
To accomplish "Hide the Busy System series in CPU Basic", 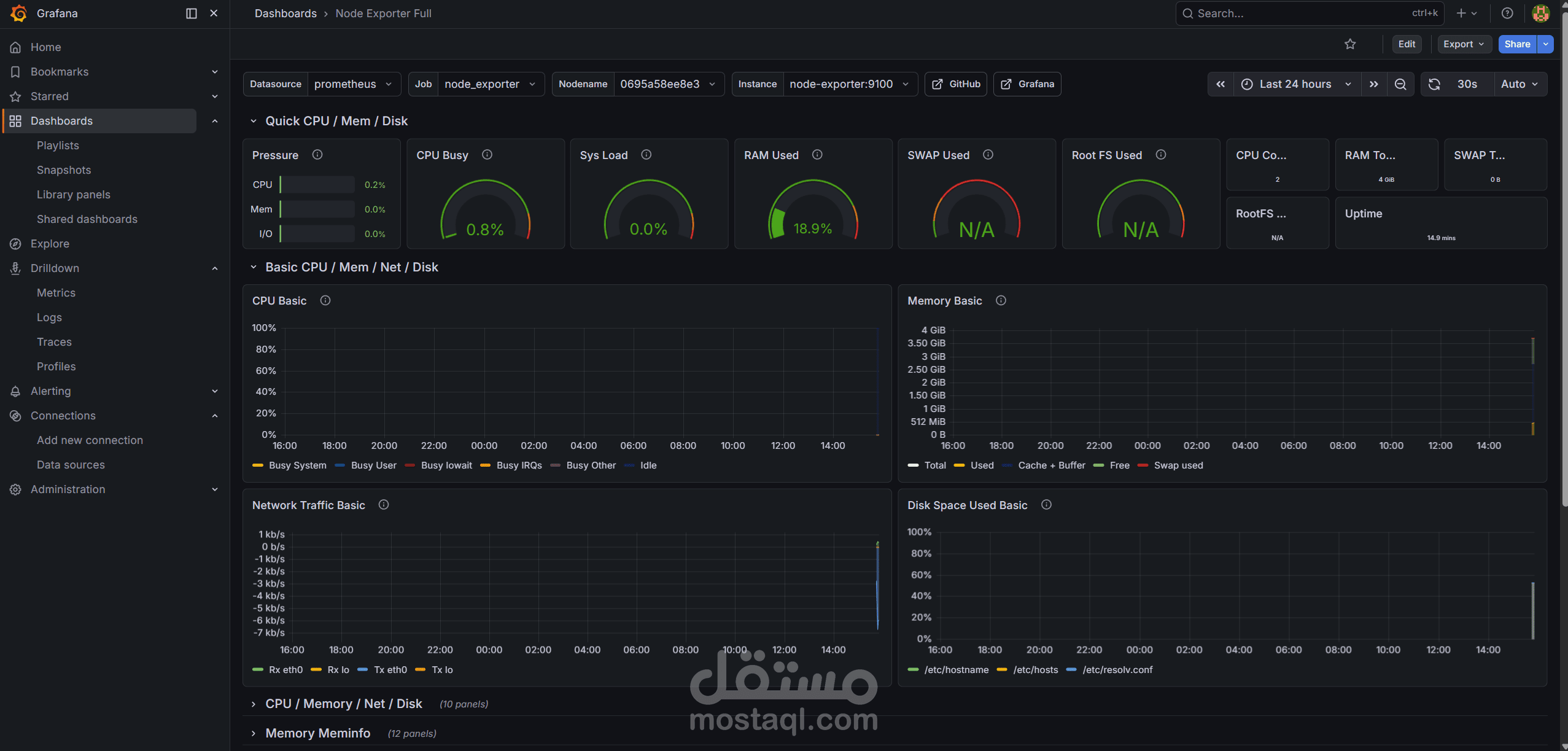I will [x=297, y=465].
